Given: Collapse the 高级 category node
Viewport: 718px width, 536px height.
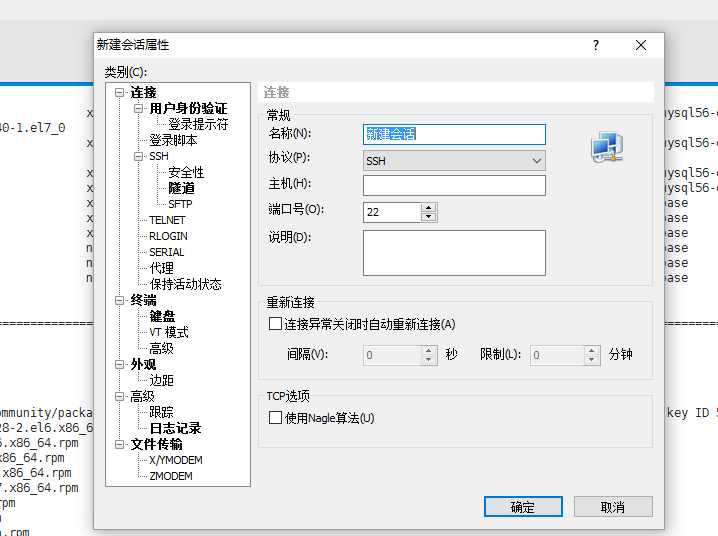Looking at the screenshot, I should (x=120, y=396).
